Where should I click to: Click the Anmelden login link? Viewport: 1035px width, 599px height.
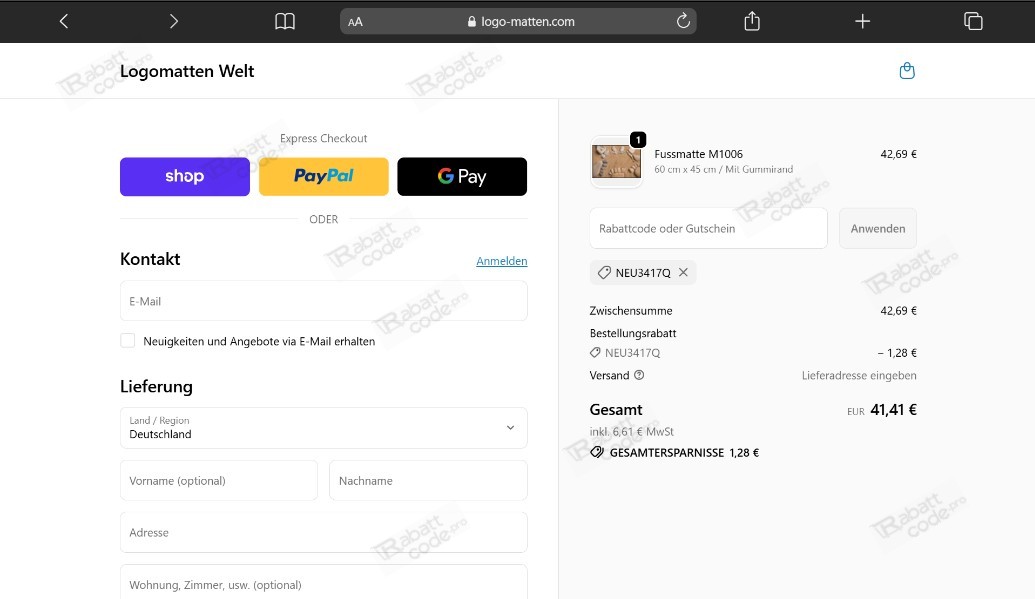(x=501, y=261)
